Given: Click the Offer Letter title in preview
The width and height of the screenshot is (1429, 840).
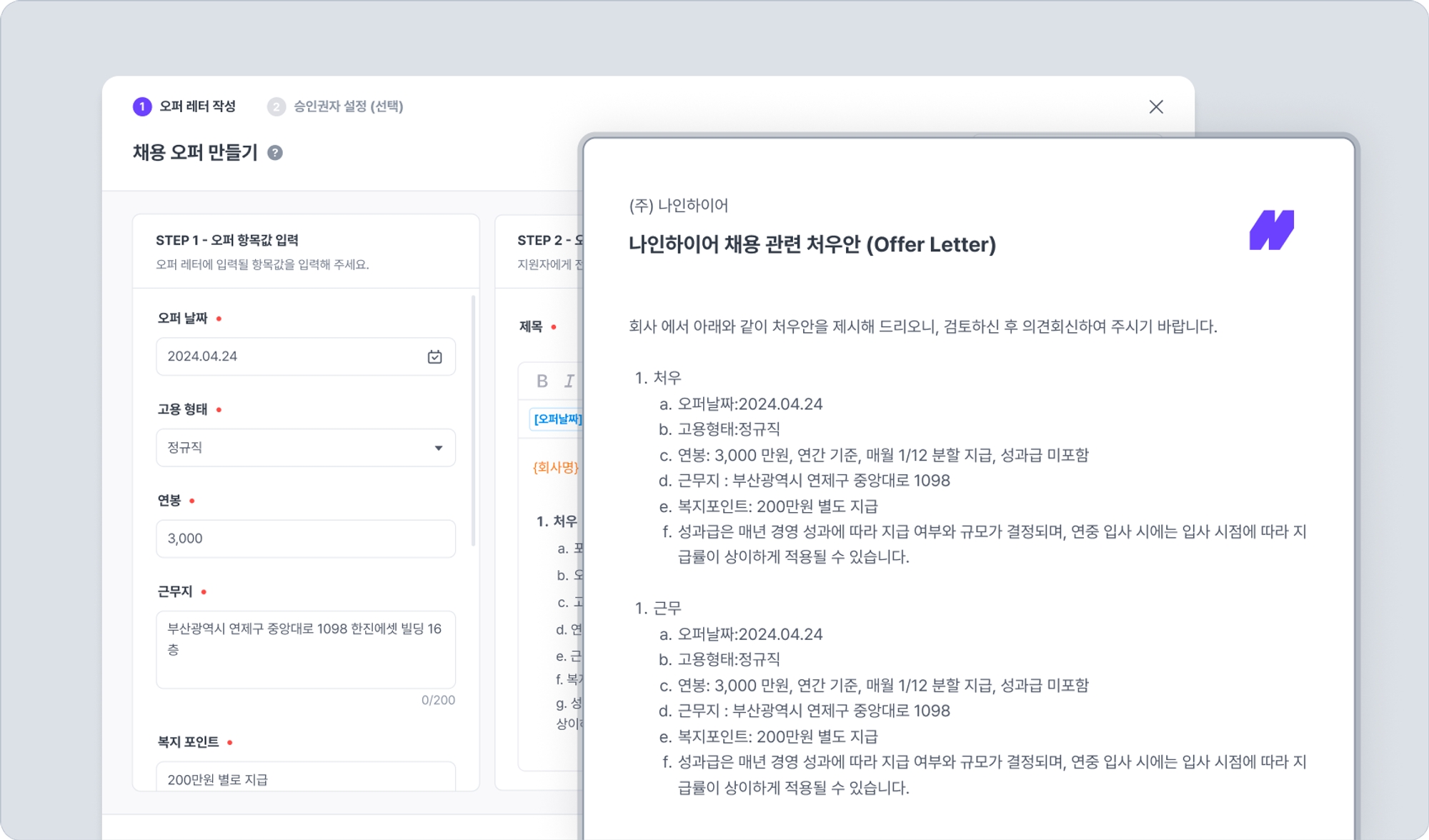Looking at the screenshot, I should (x=812, y=244).
